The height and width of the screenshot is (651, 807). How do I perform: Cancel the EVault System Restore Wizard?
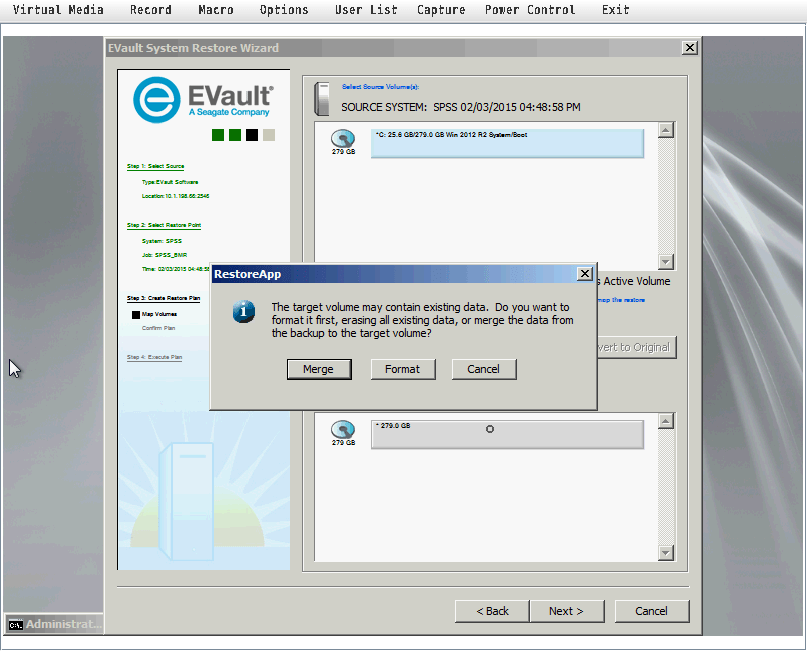click(x=652, y=611)
